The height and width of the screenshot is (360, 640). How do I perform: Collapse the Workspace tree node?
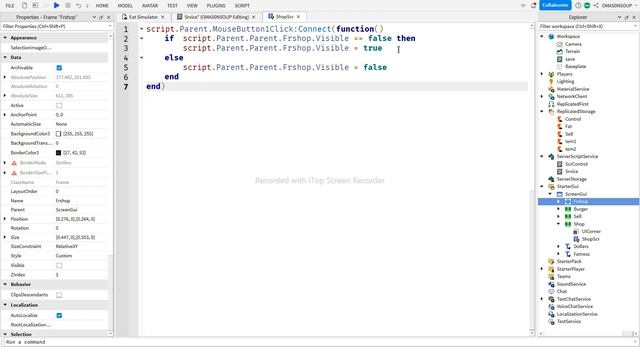(542, 36)
